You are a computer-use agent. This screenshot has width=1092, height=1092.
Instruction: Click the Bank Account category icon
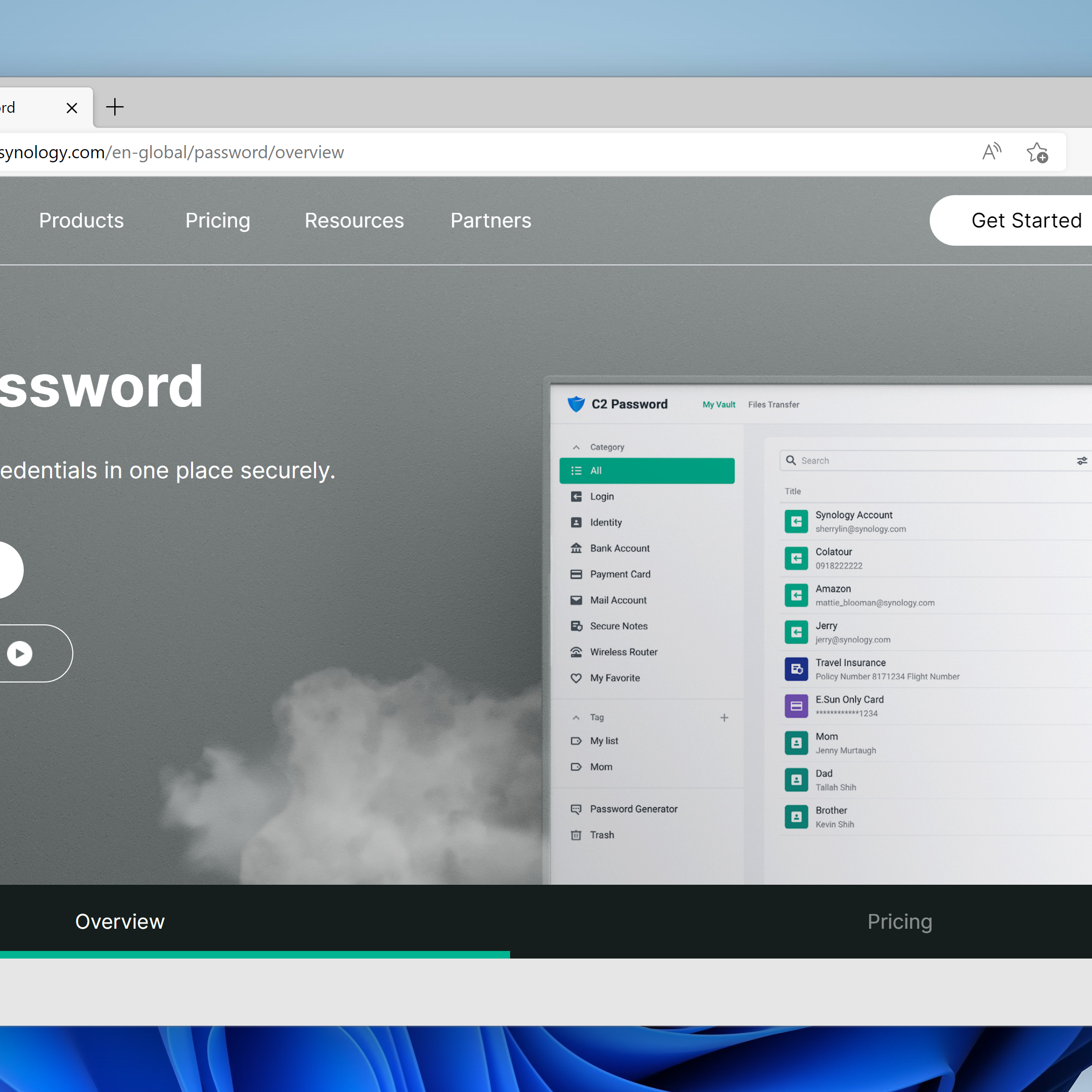pos(576,548)
